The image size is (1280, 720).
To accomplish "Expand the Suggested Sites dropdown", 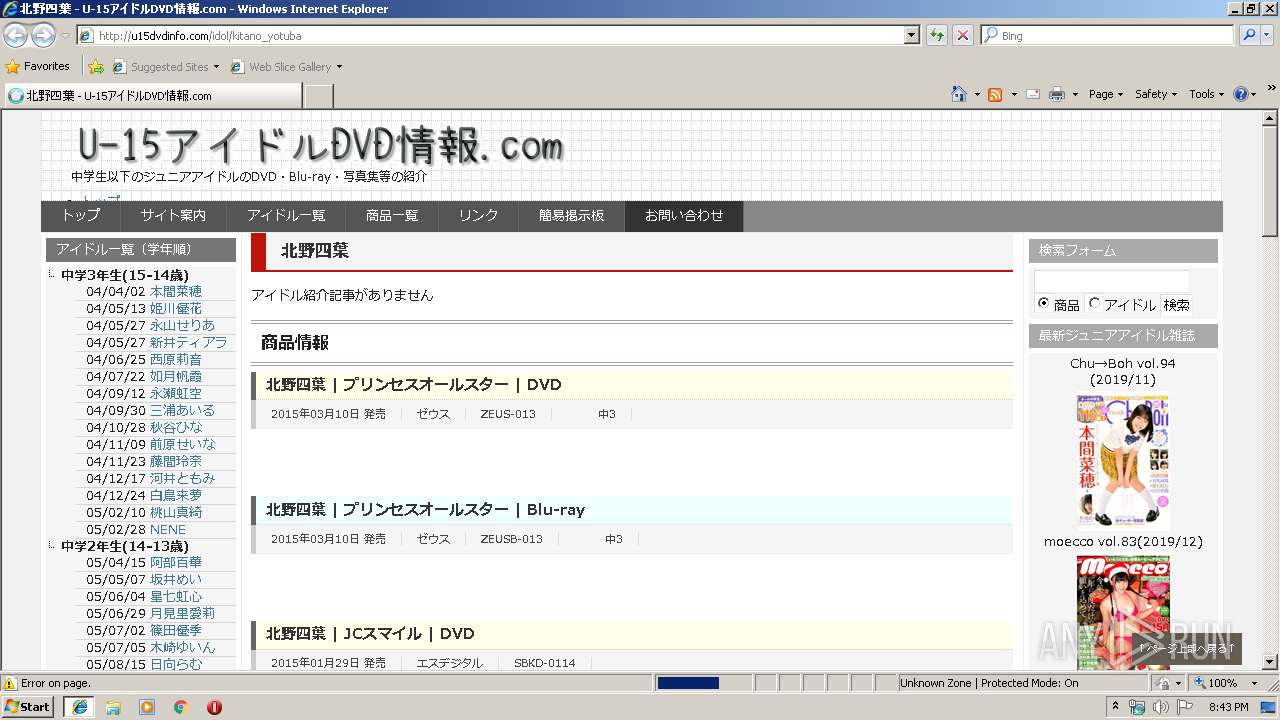I will click(216, 67).
